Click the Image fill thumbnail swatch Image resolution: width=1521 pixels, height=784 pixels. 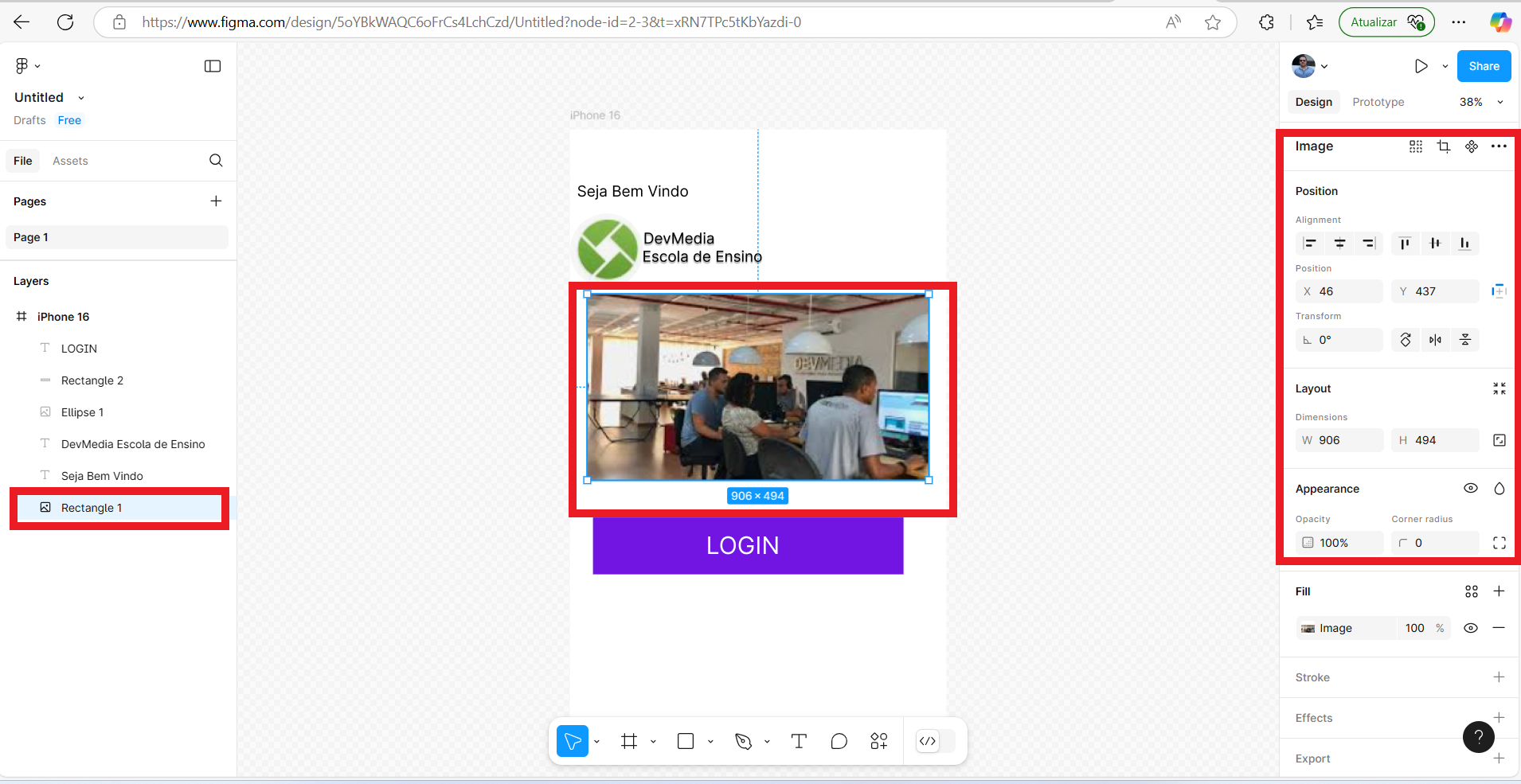(x=1308, y=628)
